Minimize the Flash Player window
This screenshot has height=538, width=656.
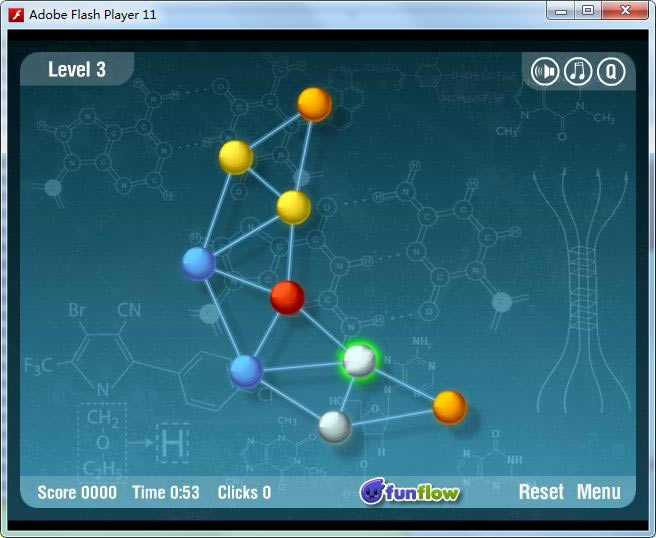tap(561, 10)
